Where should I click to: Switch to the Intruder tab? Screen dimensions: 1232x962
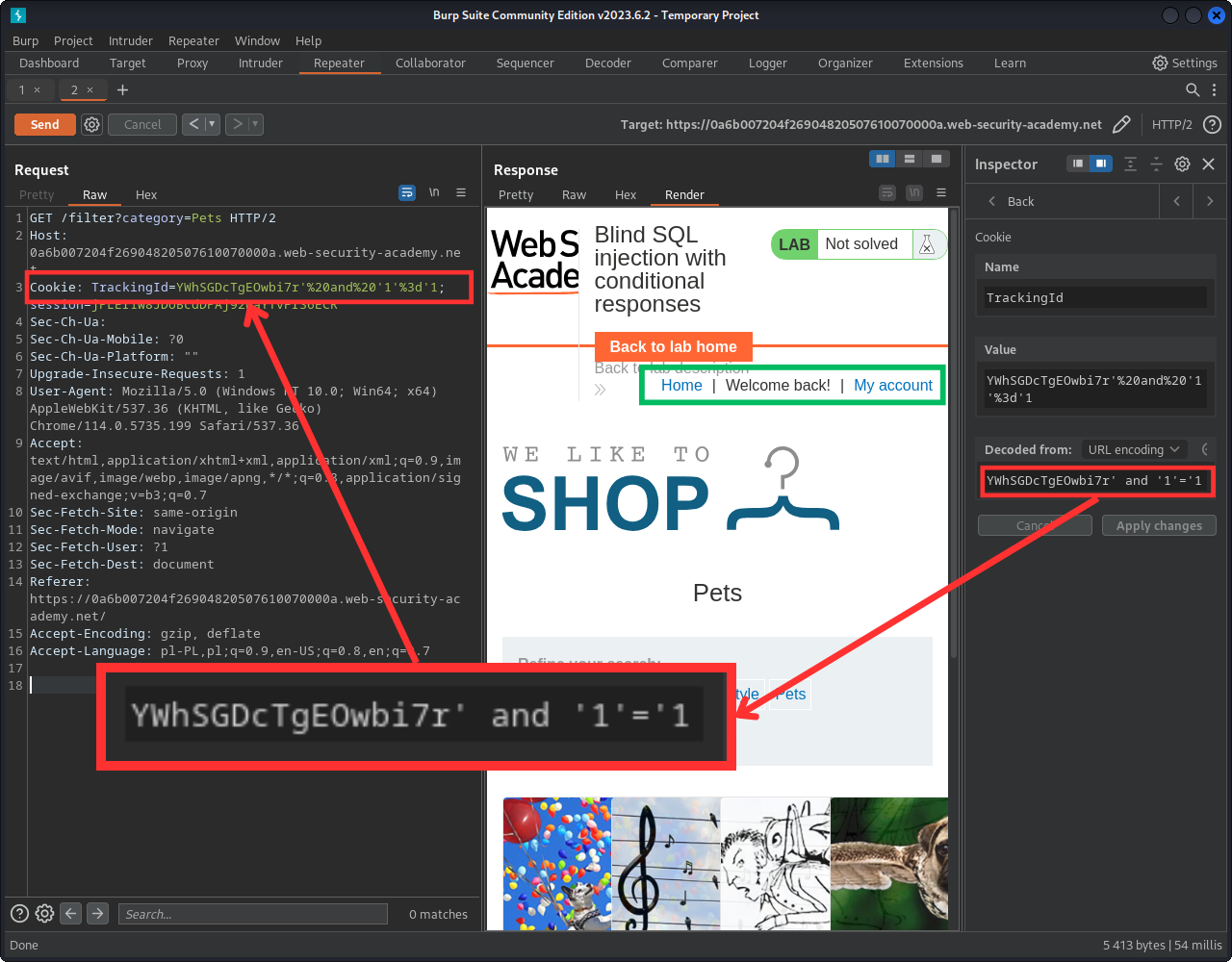coord(261,63)
